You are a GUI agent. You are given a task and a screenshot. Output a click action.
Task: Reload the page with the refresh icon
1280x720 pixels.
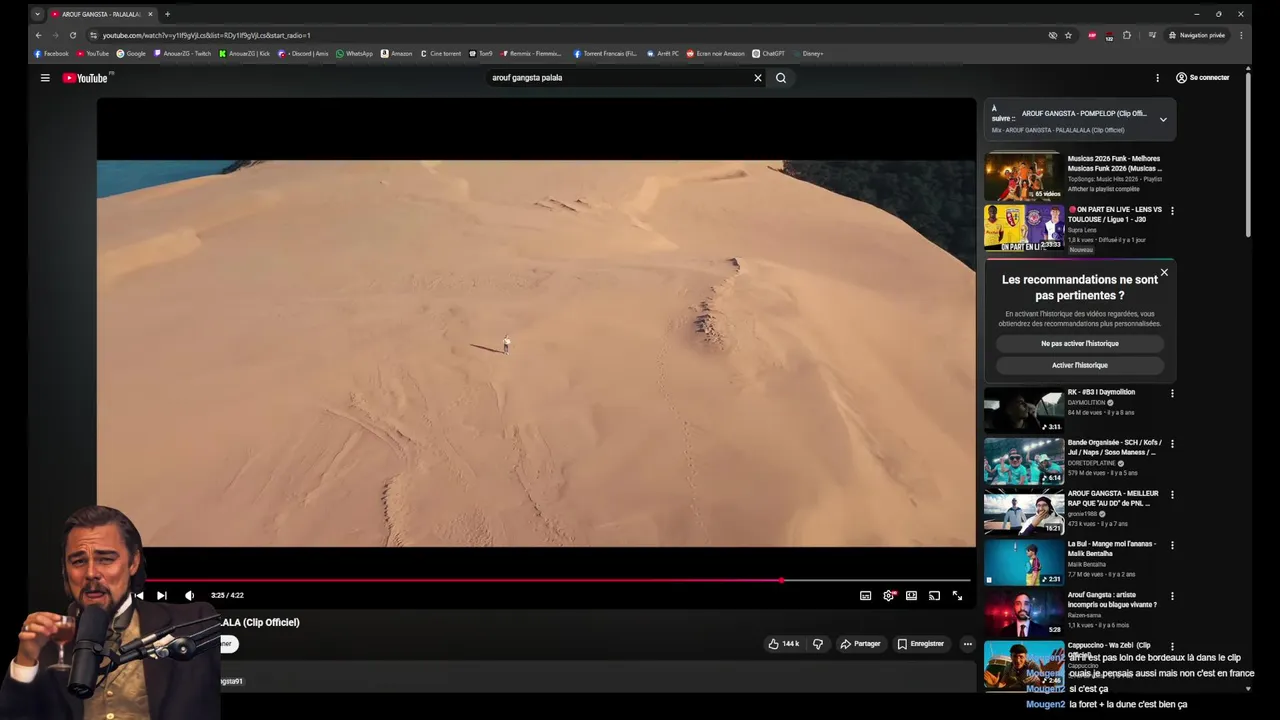click(73, 35)
